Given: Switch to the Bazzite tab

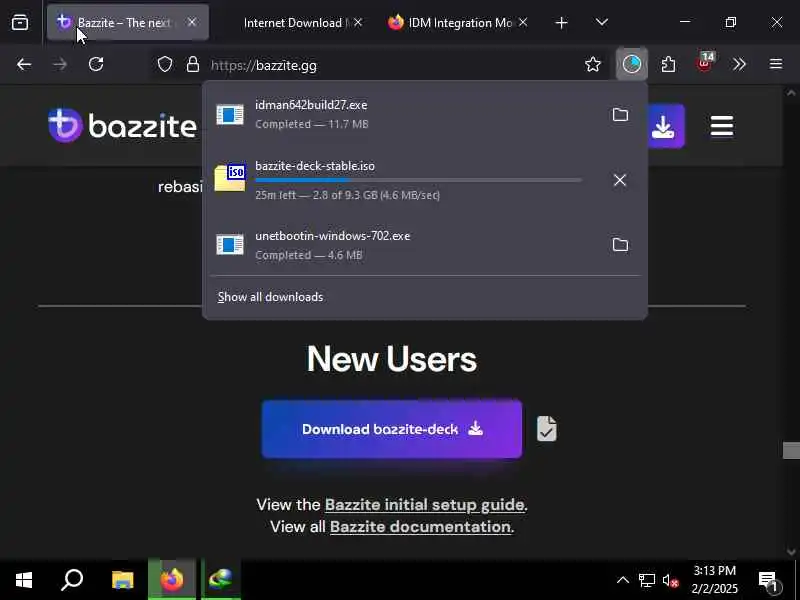Looking at the screenshot, I should pos(127,22).
